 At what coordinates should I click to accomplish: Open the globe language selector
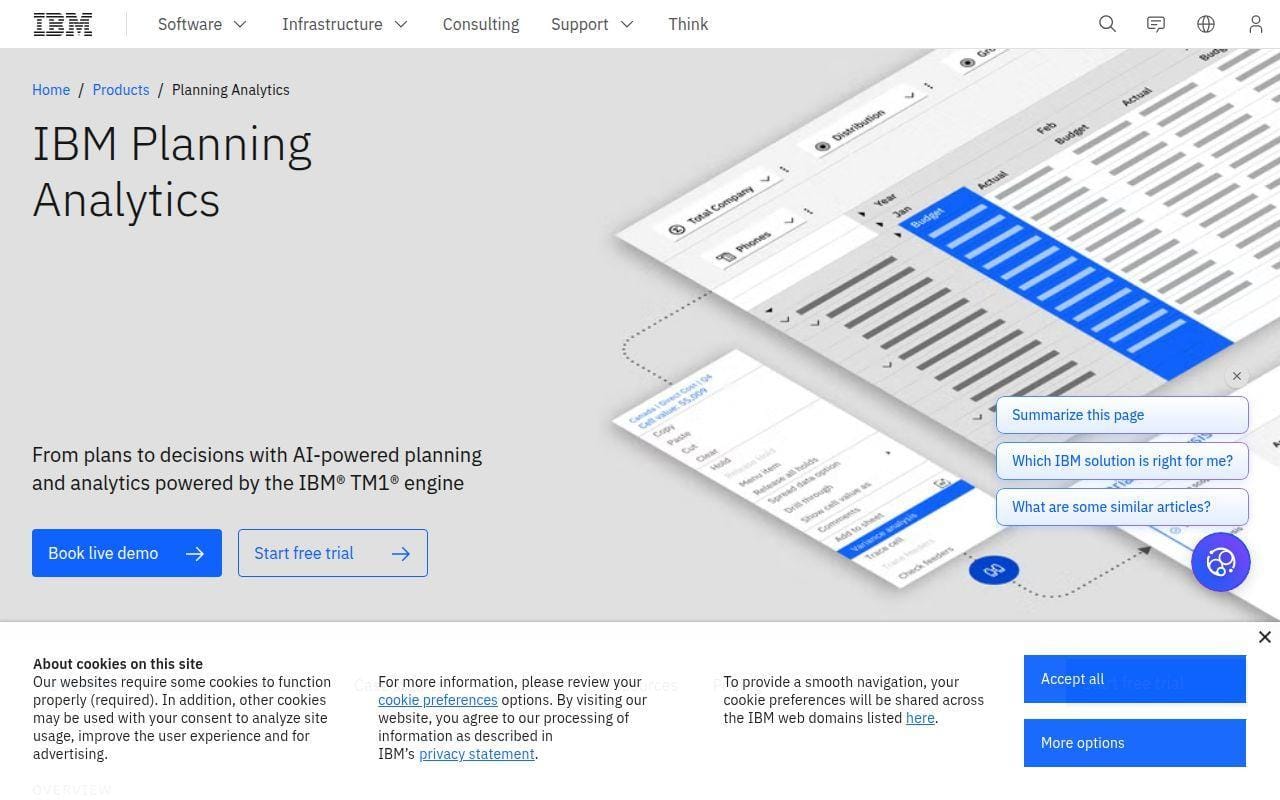click(x=1206, y=24)
